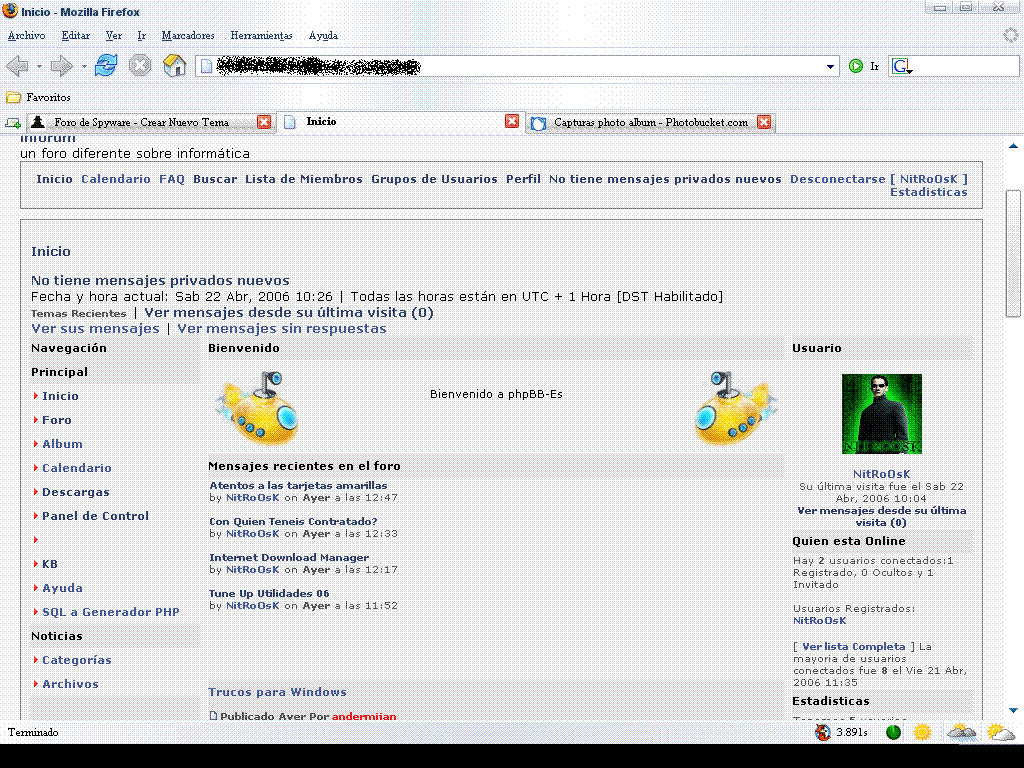1024x768 pixels.
Task: Open SQL a Generador PHP link
Action: [110, 612]
